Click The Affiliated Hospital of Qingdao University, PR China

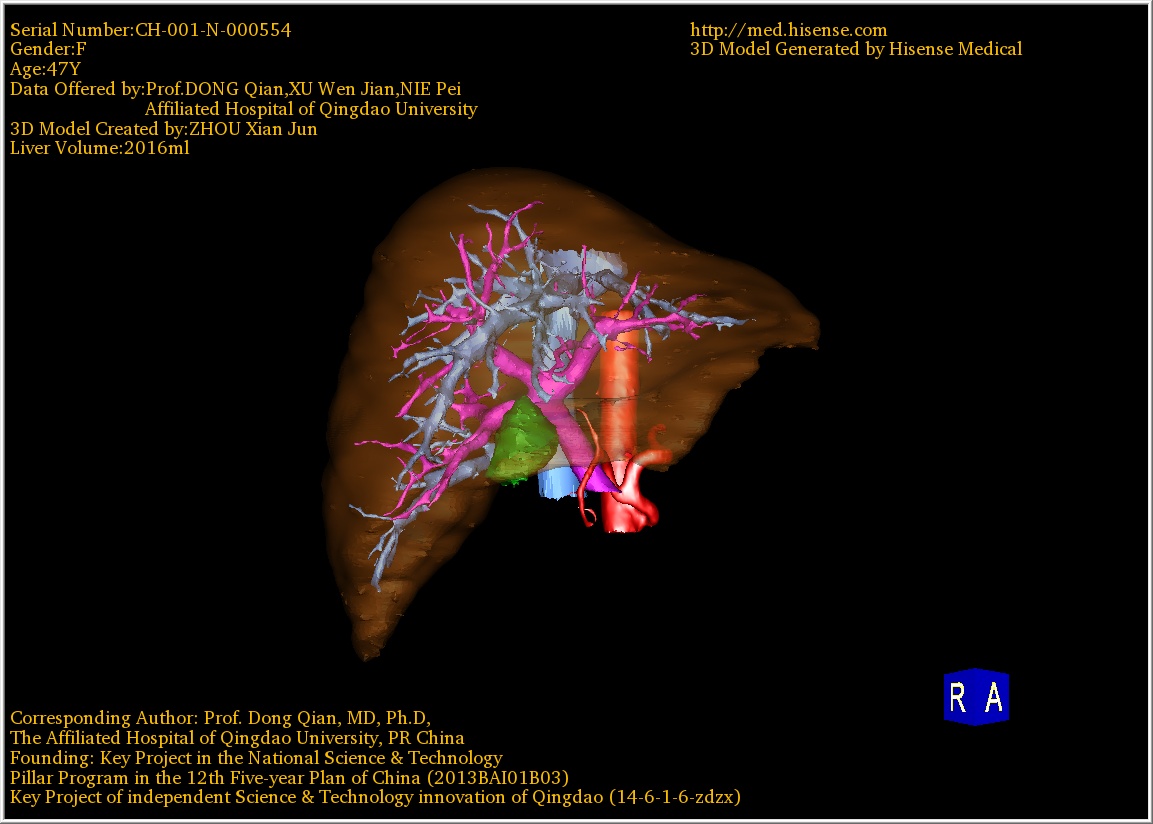coord(237,737)
